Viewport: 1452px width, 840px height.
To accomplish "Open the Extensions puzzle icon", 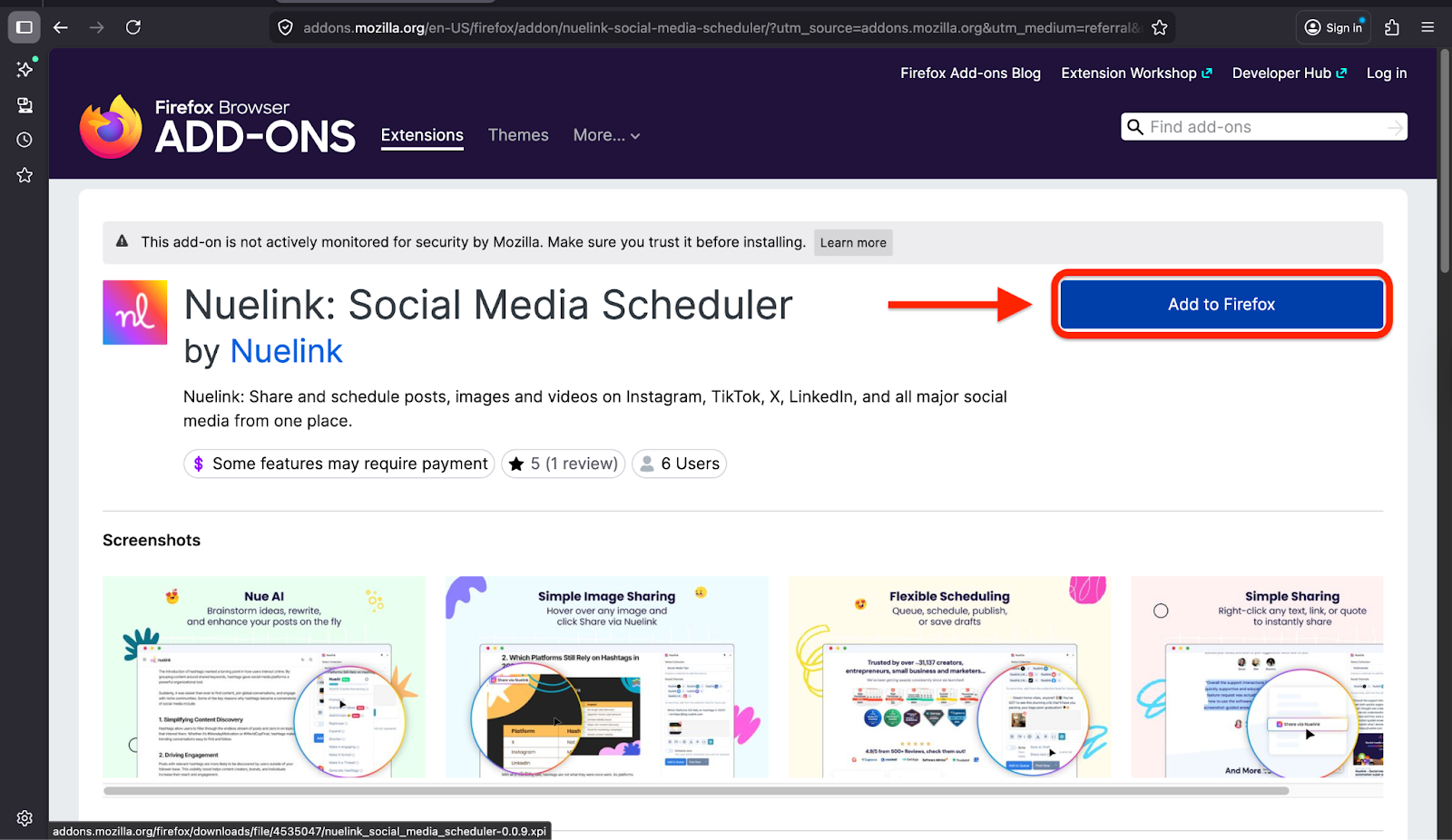I will [x=1392, y=27].
